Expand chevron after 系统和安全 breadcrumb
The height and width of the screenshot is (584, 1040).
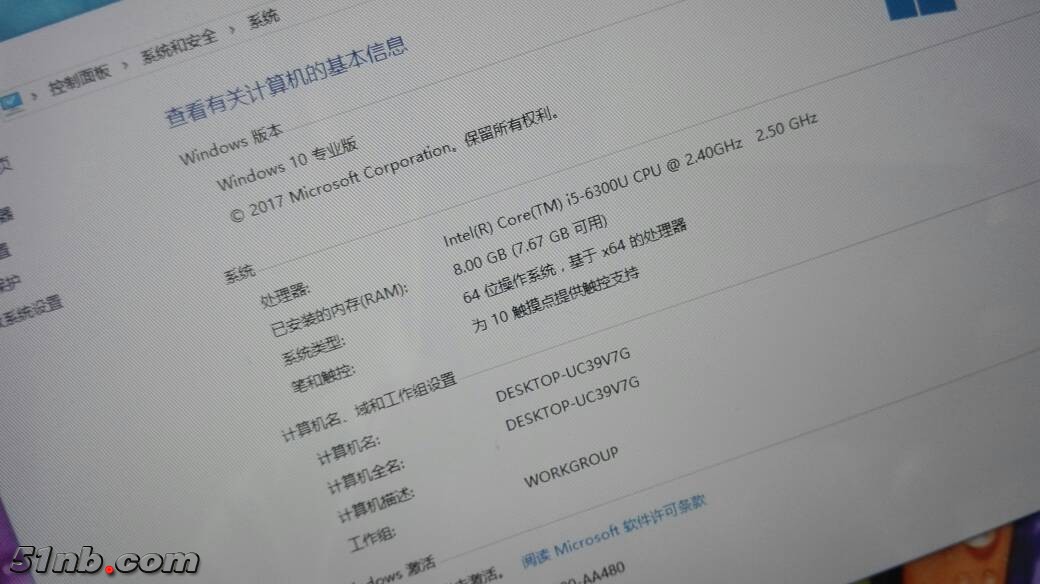click(x=232, y=29)
